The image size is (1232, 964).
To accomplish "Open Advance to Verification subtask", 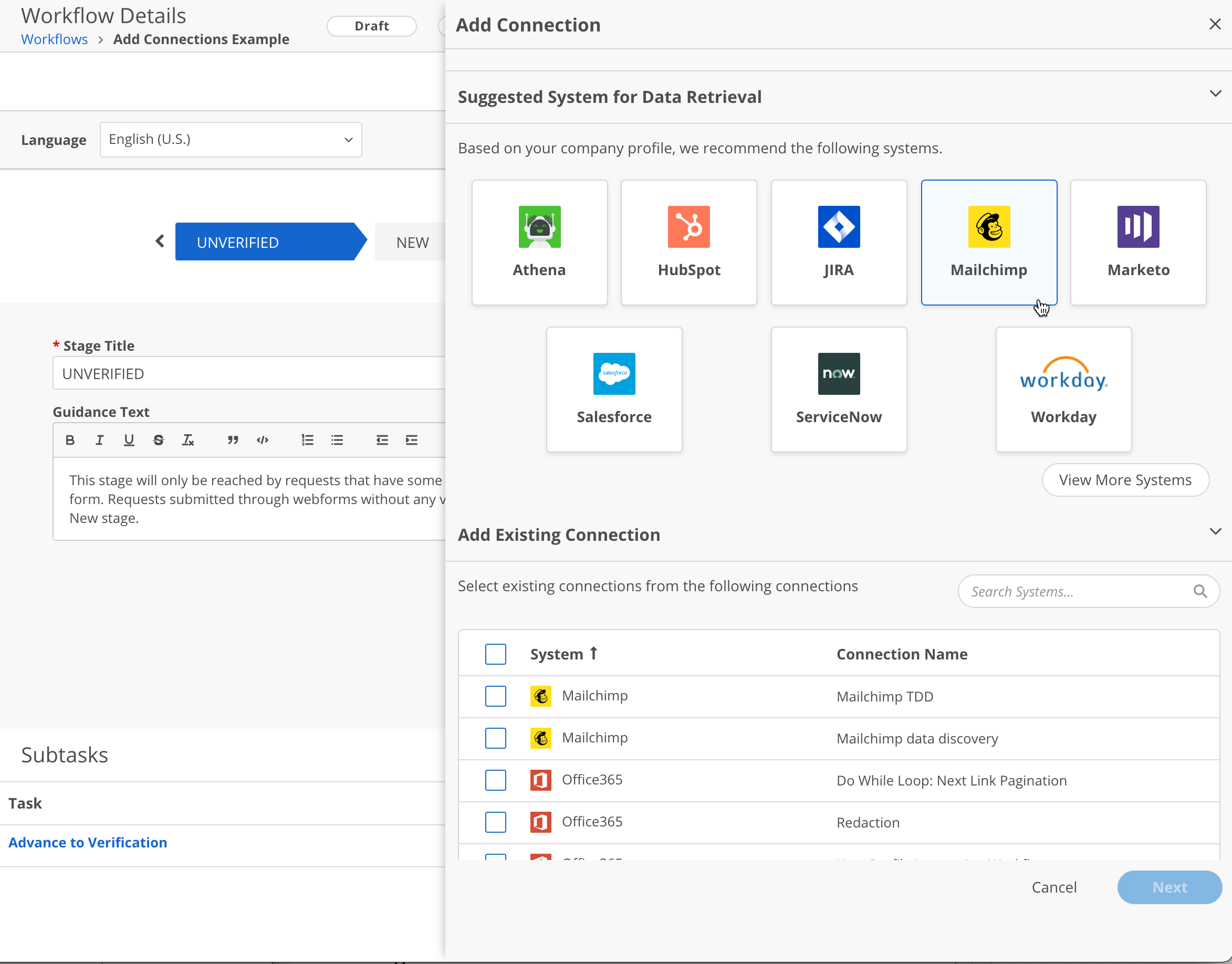I will (x=88, y=842).
